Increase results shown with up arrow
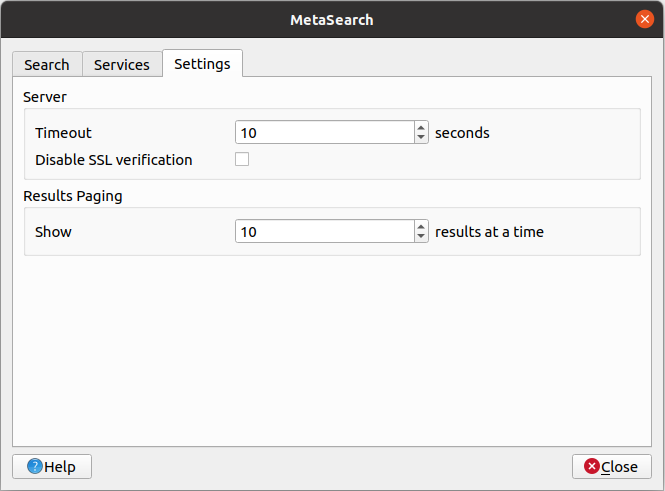665x491 pixels. click(421, 226)
